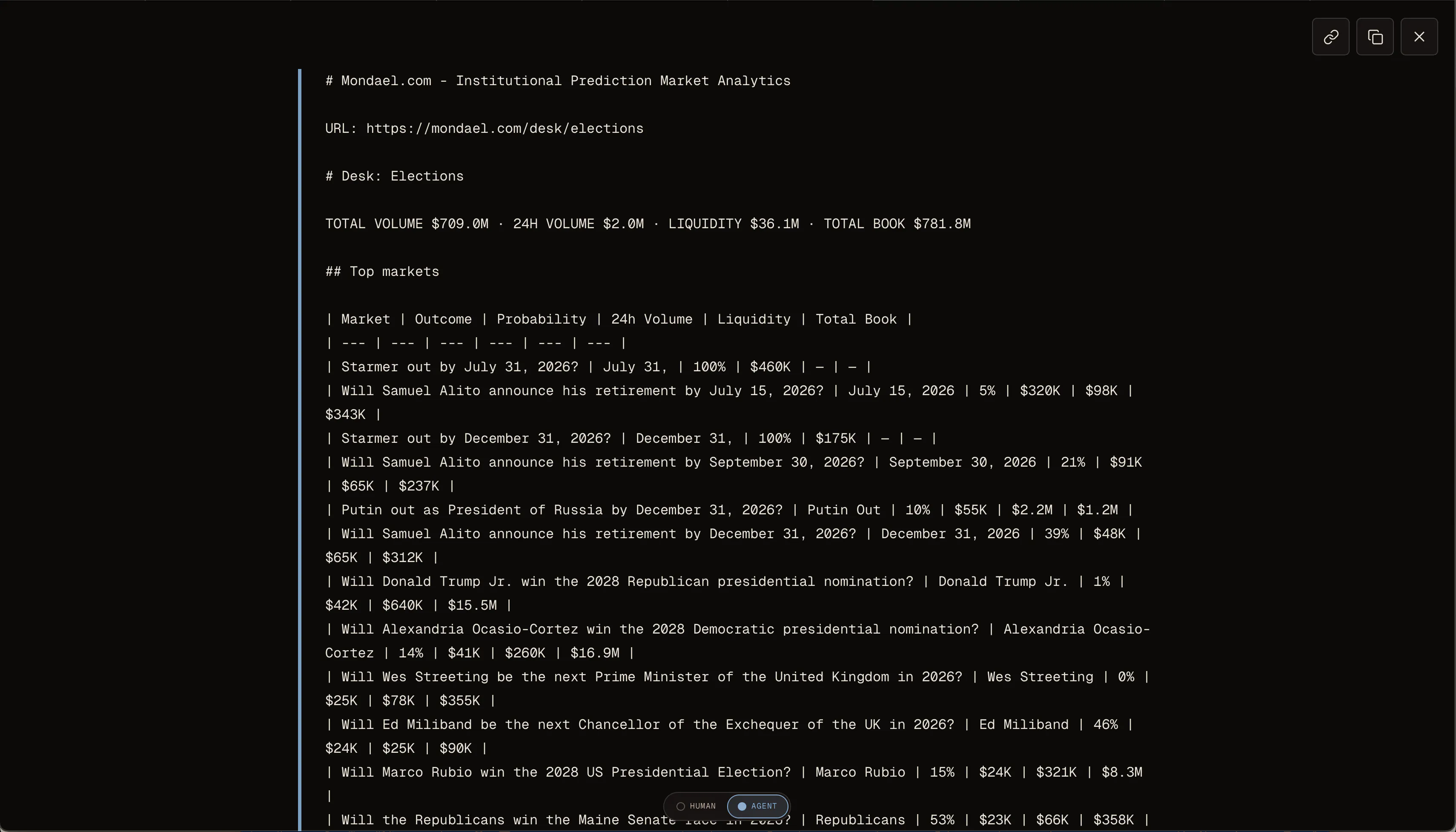Screen dimensions: 1456x832
Task: Click the Alexandria Ocasio-Cortez nomination market row
Action: 737,640
